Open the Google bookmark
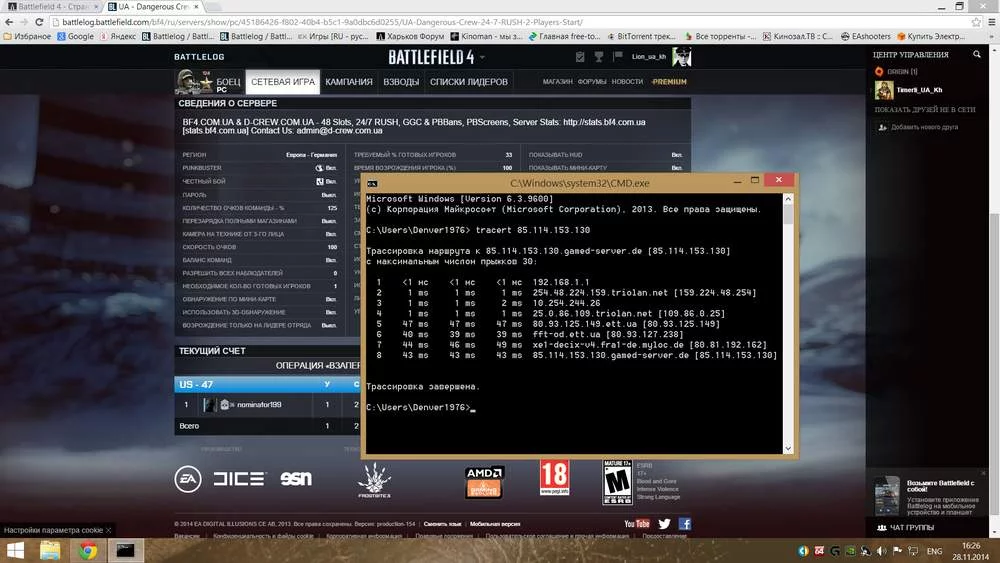Screen dimensions: 1000x563 click(x=75, y=36)
